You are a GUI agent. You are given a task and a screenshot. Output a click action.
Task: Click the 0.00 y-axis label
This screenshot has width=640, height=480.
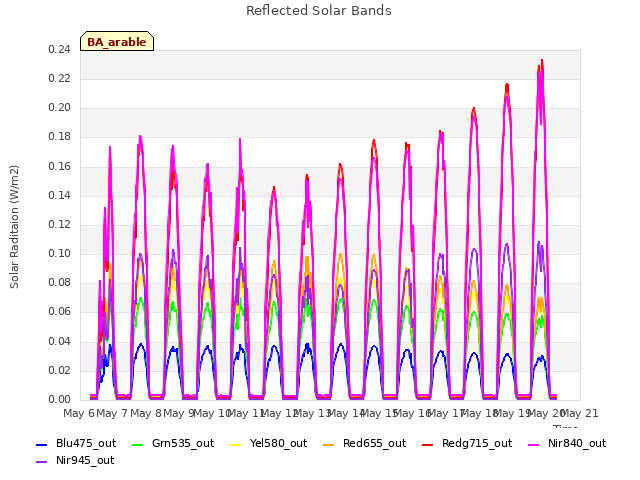coord(59,400)
